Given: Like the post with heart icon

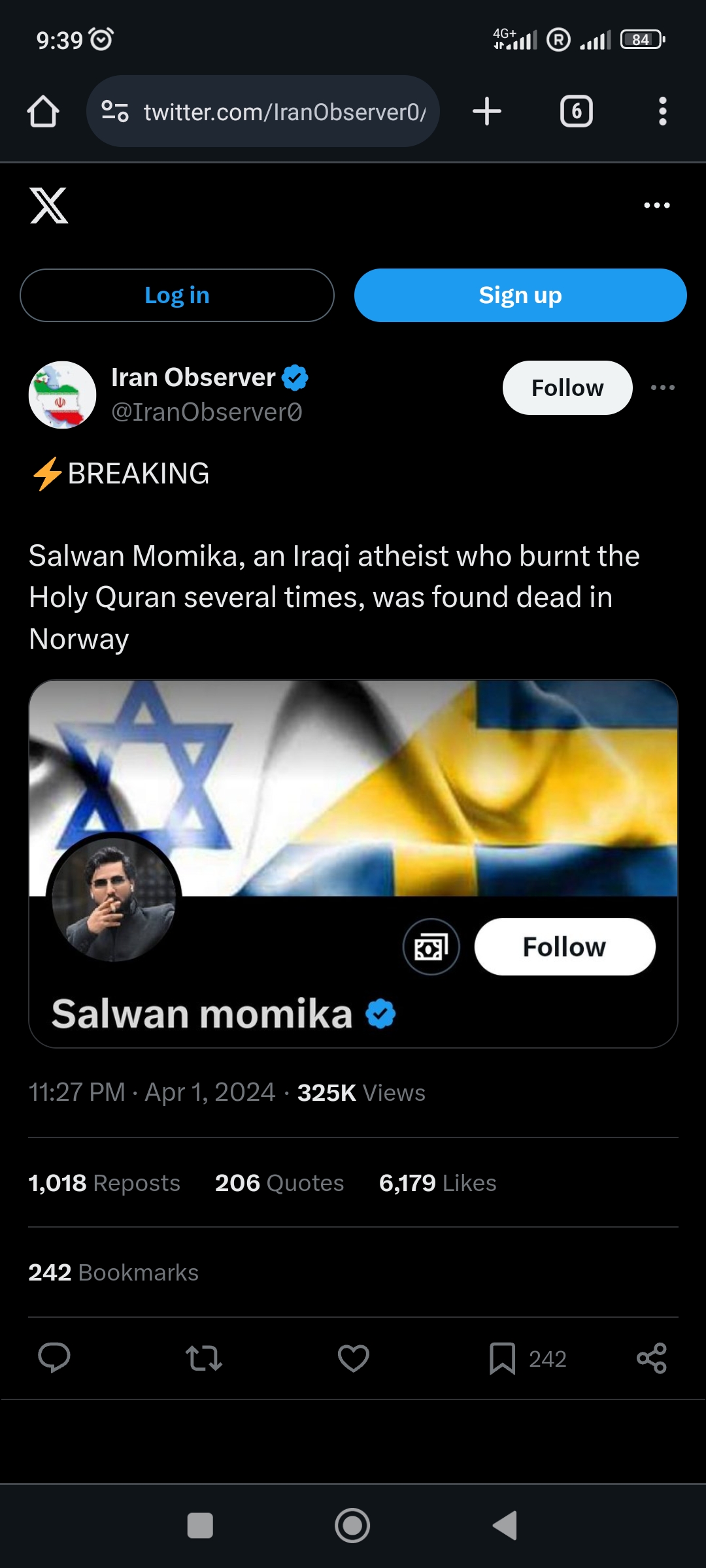Looking at the screenshot, I should [353, 1358].
